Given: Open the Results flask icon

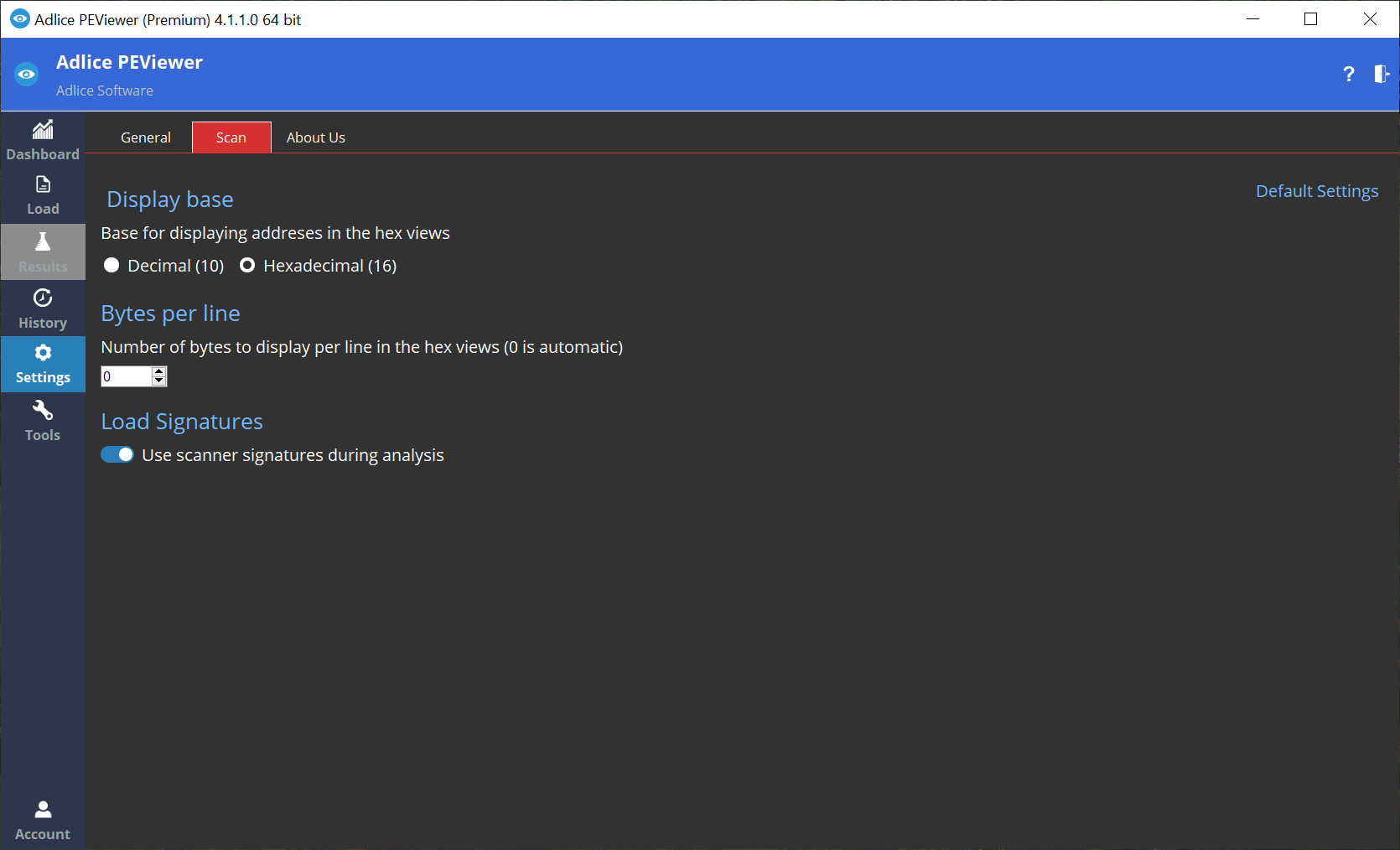Looking at the screenshot, I should [x=43, y=242].
